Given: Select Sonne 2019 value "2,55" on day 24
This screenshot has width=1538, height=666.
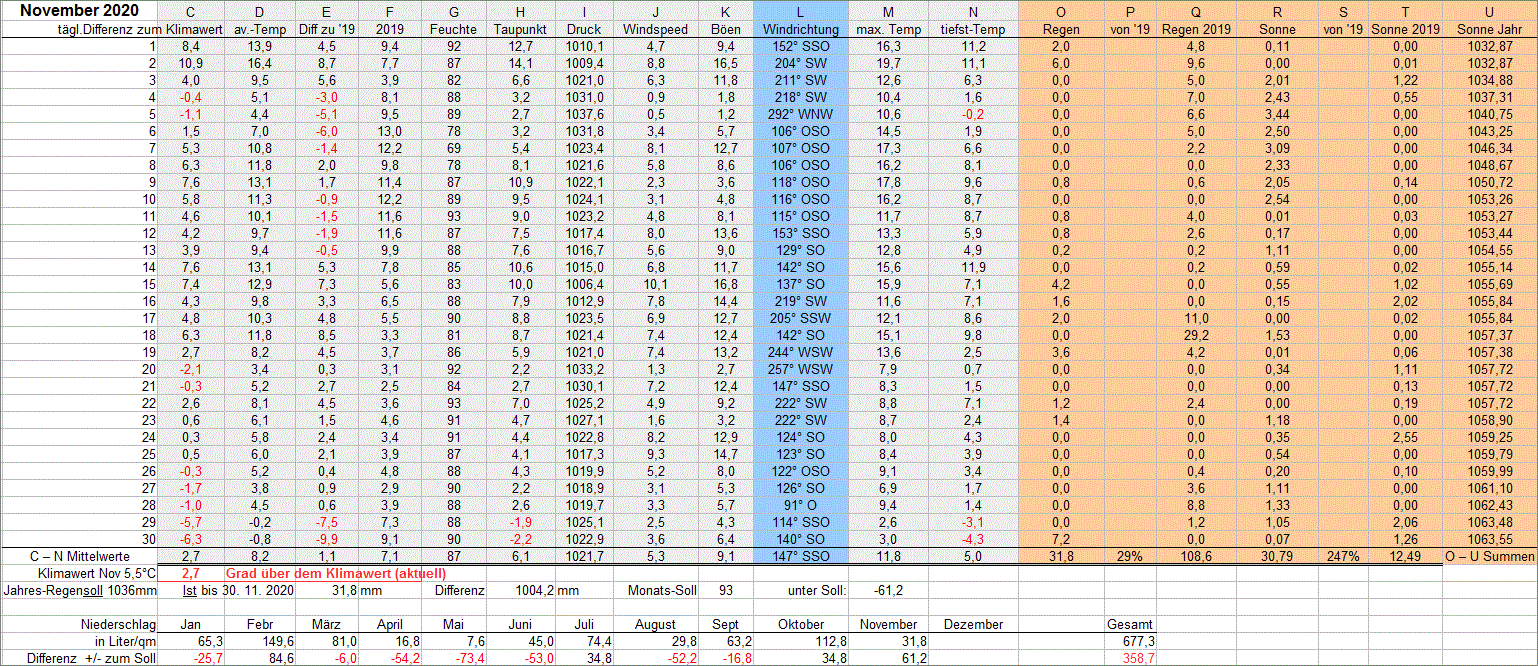Looking at the screenshot, I should point(1405,437).
